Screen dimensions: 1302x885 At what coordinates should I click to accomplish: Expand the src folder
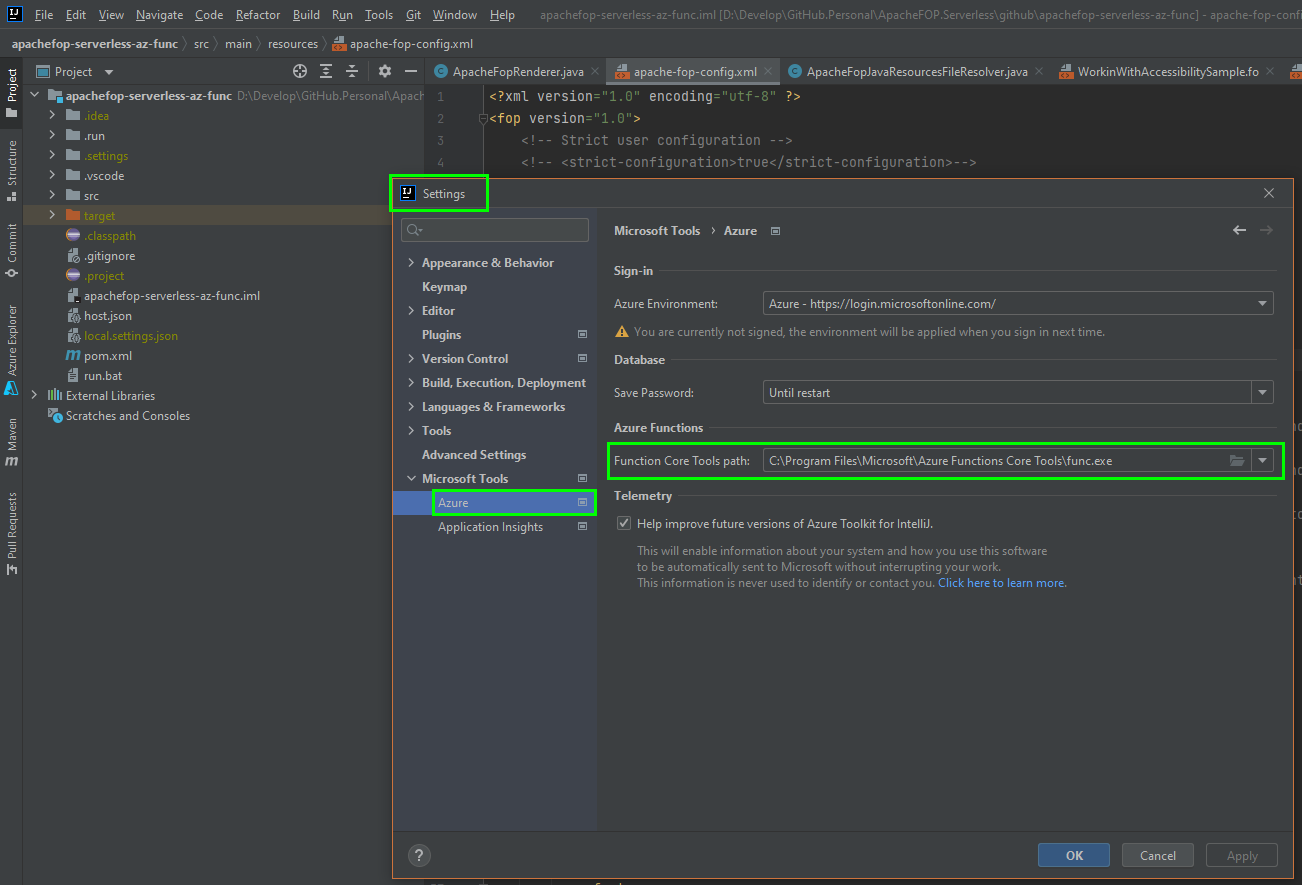[x=52, y=196]
